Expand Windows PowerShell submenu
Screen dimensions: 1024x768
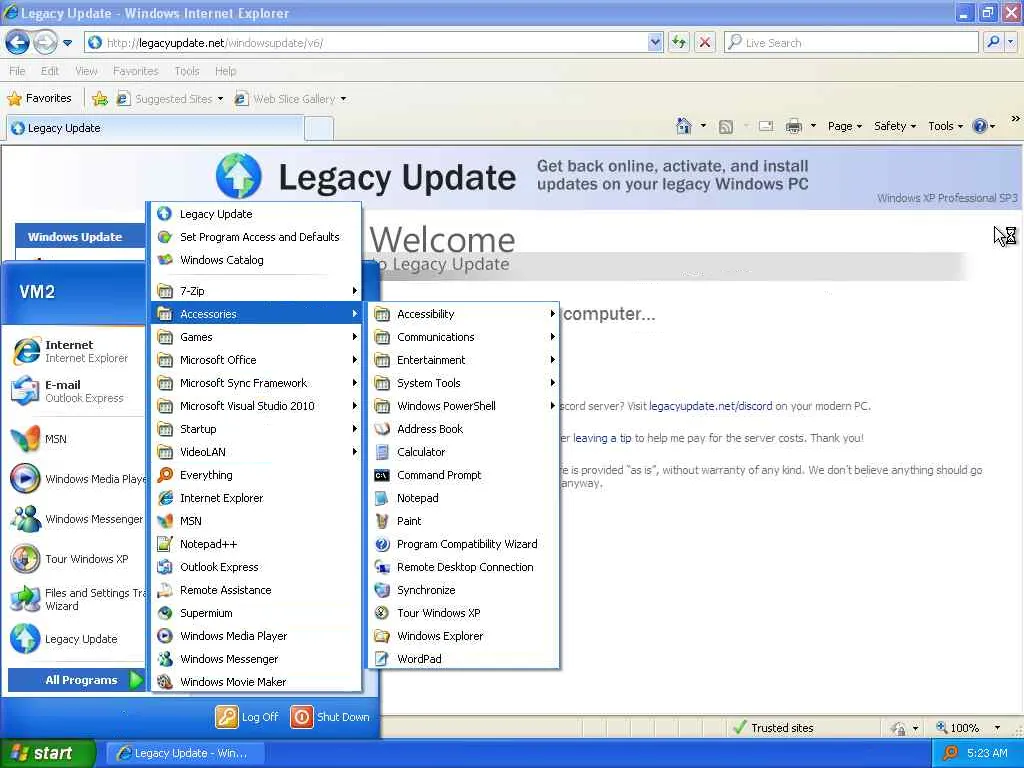coord(464,406)
